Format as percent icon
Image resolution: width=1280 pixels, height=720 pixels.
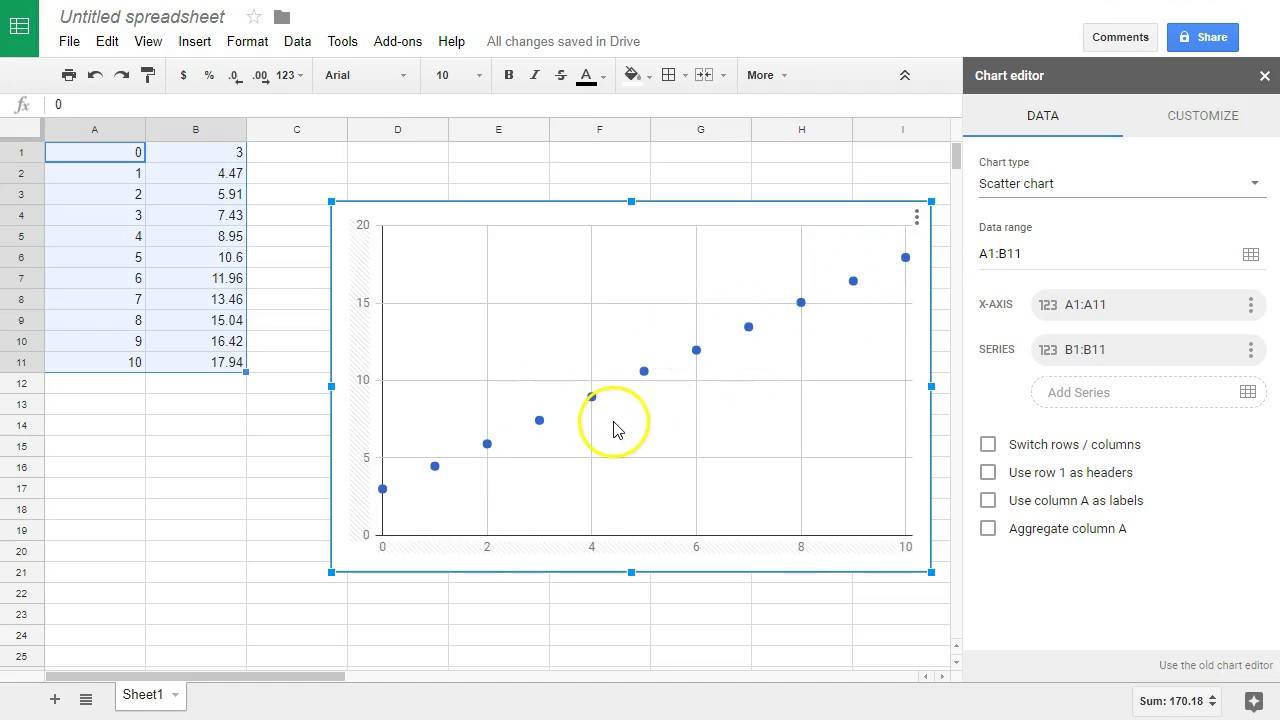pos(209,75)
